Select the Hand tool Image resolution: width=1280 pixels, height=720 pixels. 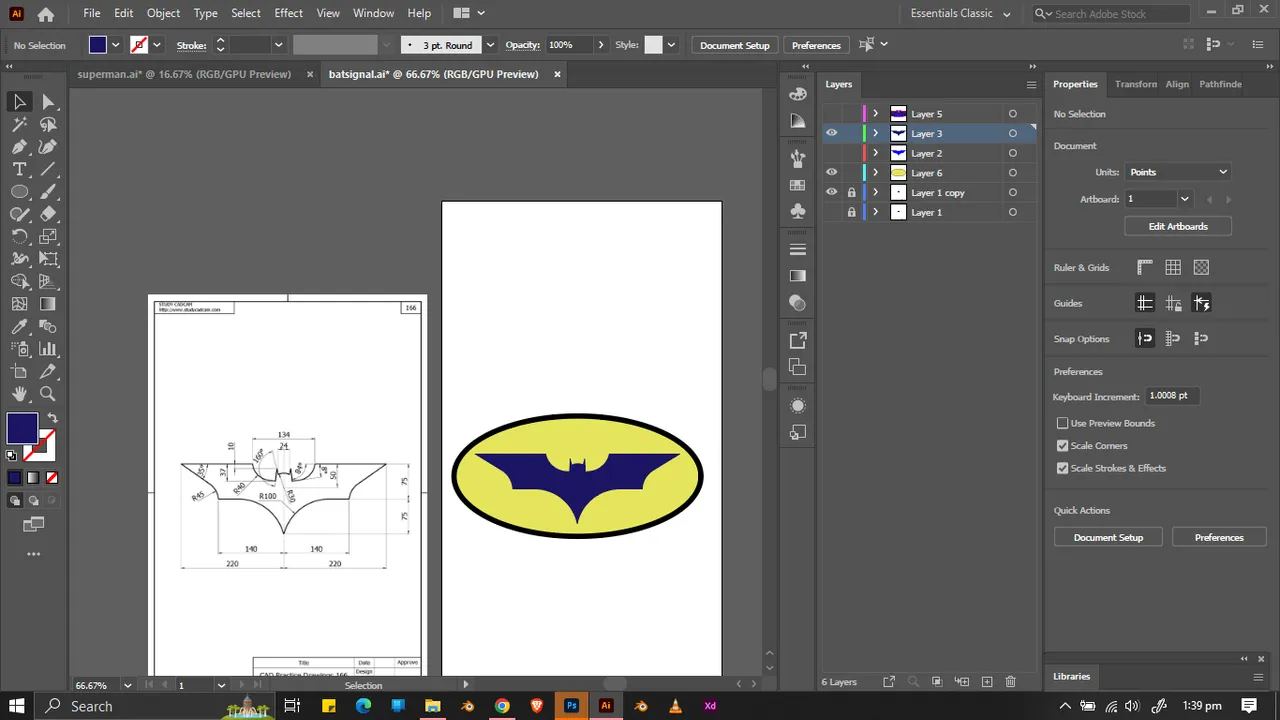(x=19, y=394)
